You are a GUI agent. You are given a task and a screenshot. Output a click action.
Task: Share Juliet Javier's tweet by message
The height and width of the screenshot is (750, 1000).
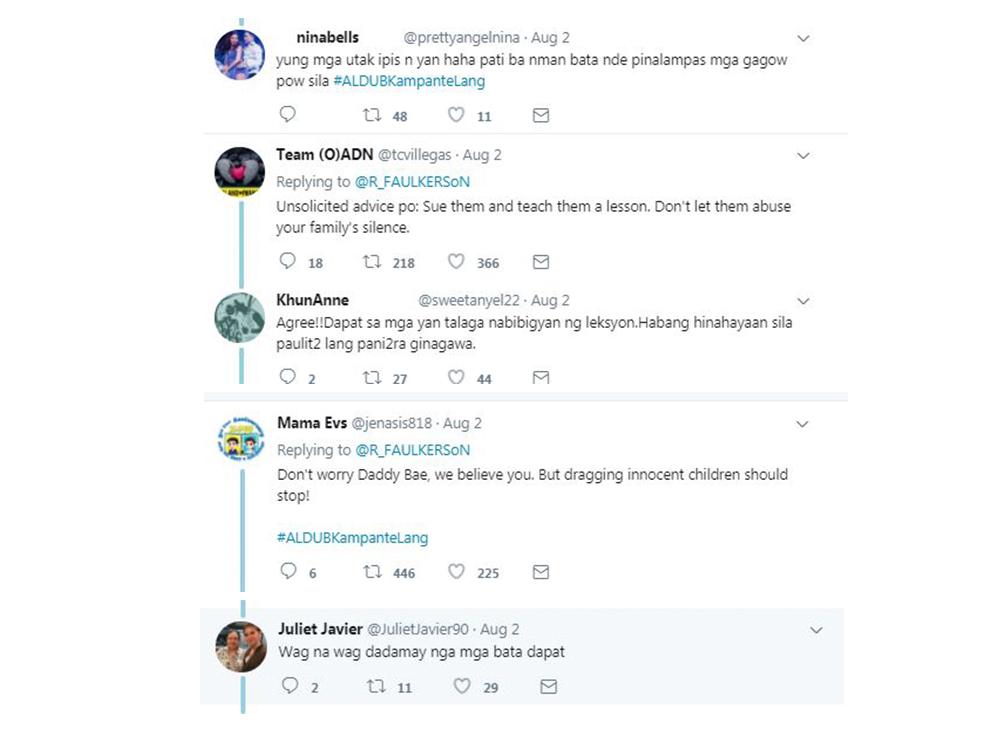click(548, 687)
